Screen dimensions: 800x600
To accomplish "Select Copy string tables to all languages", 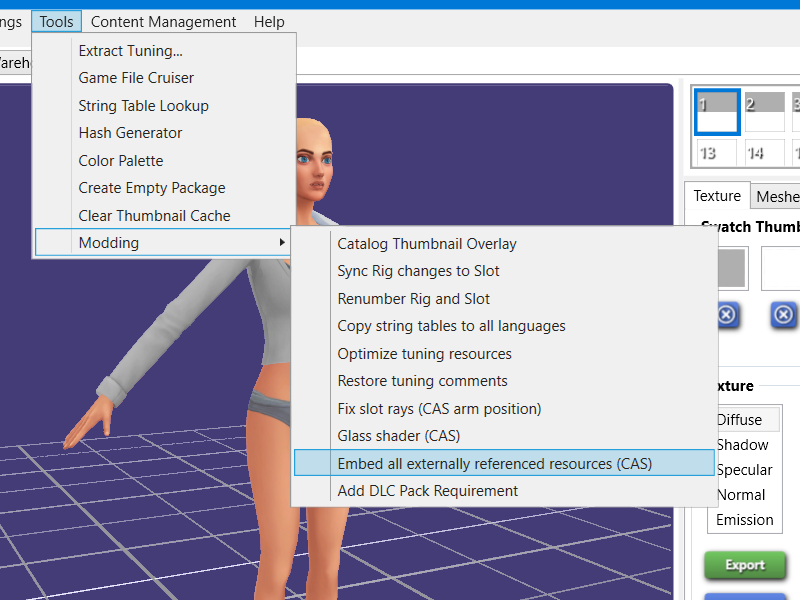I will (x=504, y=326).
